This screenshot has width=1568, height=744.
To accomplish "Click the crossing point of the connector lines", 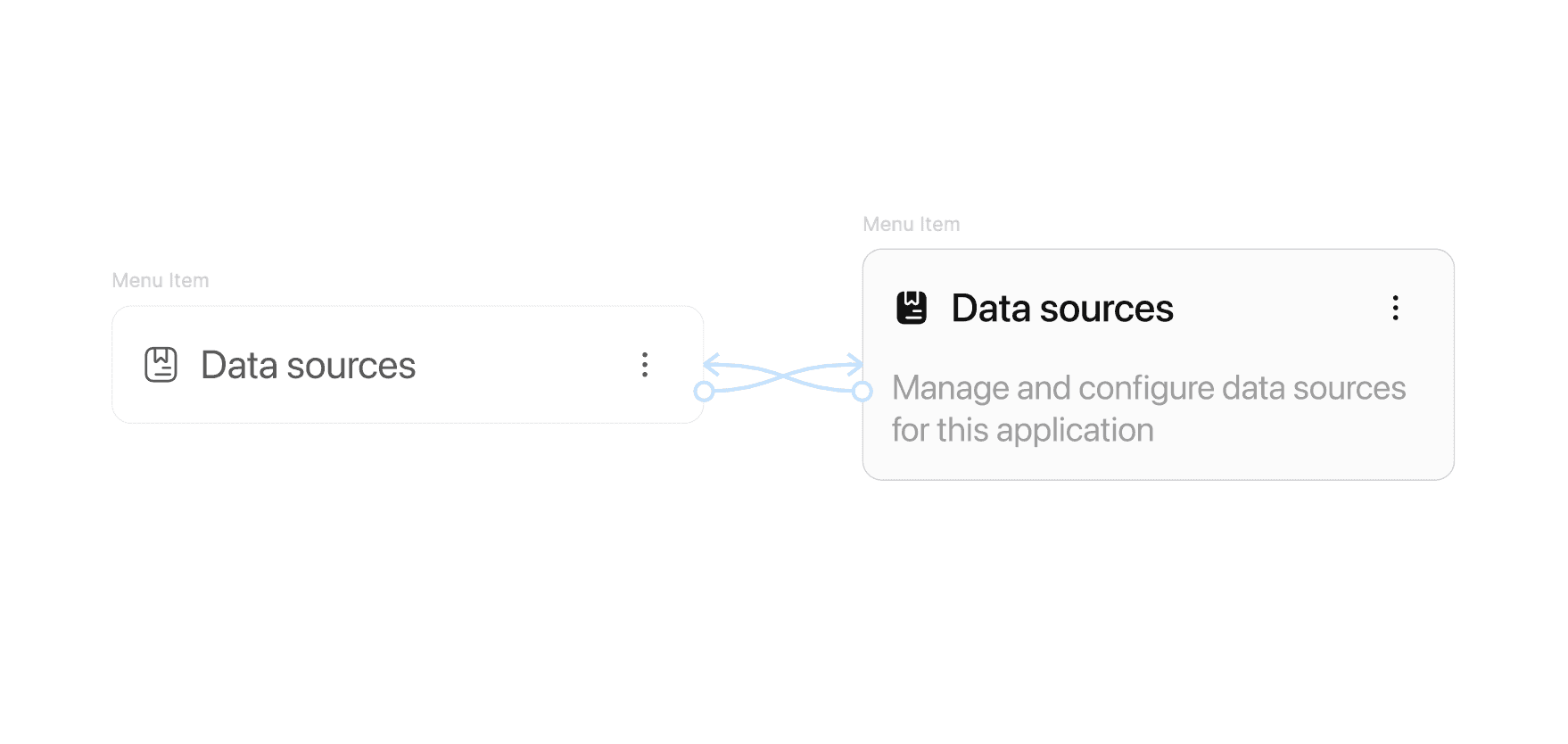I will [x=783, y=377].
